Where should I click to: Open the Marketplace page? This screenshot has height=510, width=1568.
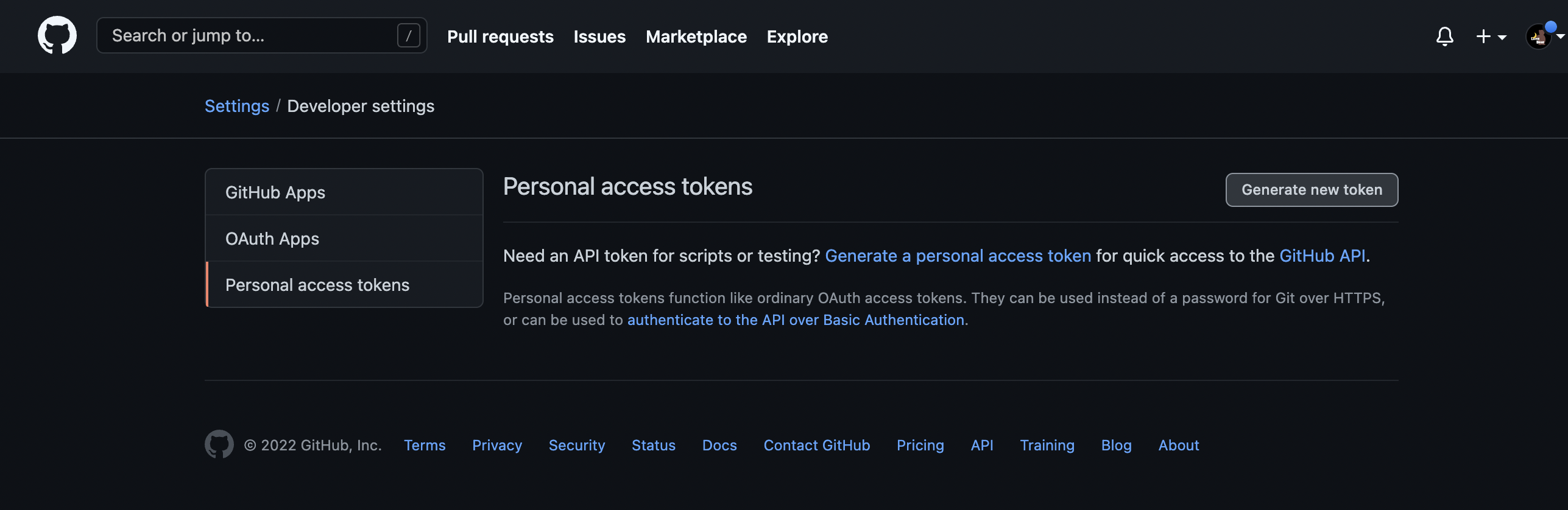coord(696,37)
